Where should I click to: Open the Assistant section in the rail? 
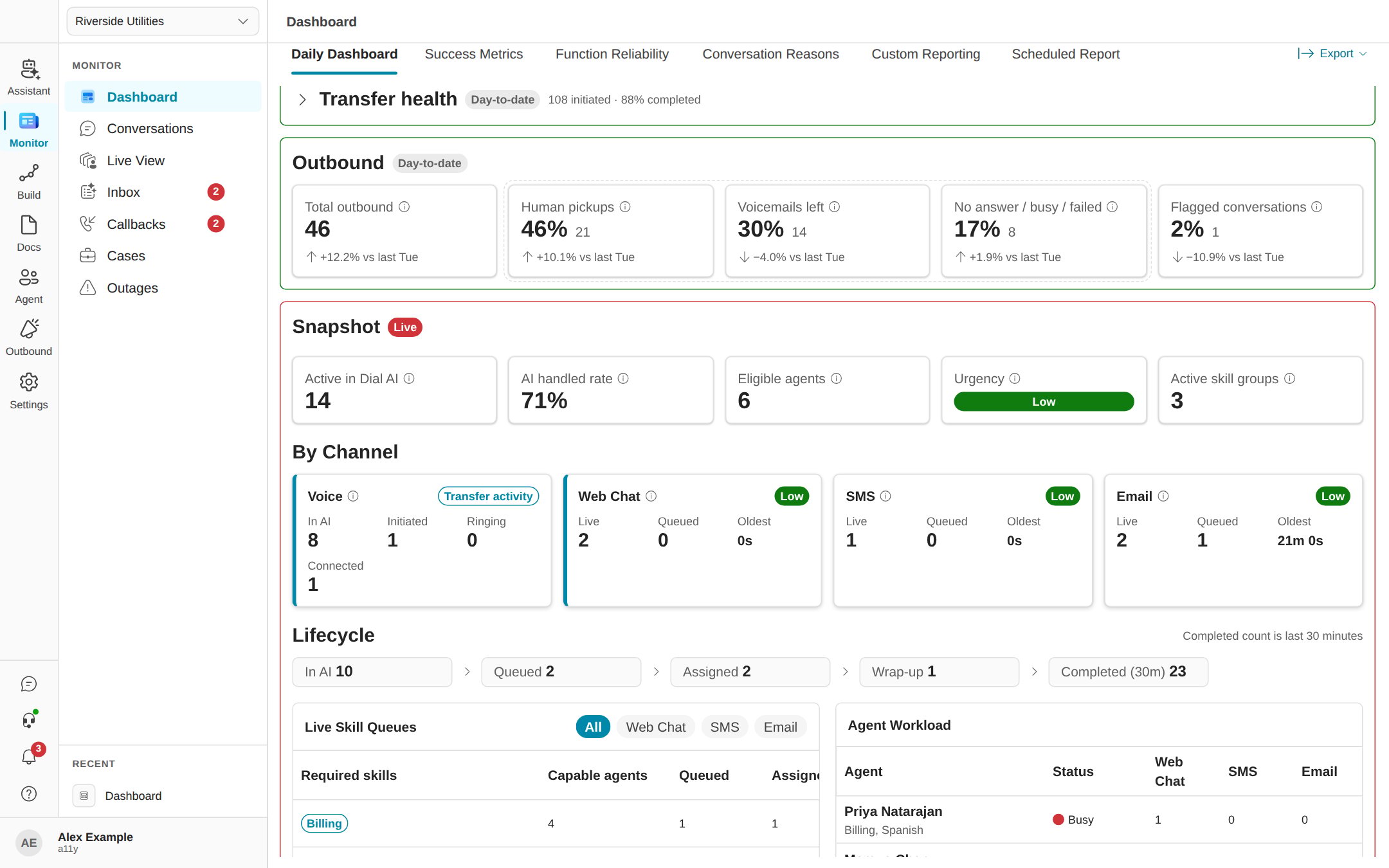[x=29, y=78]
